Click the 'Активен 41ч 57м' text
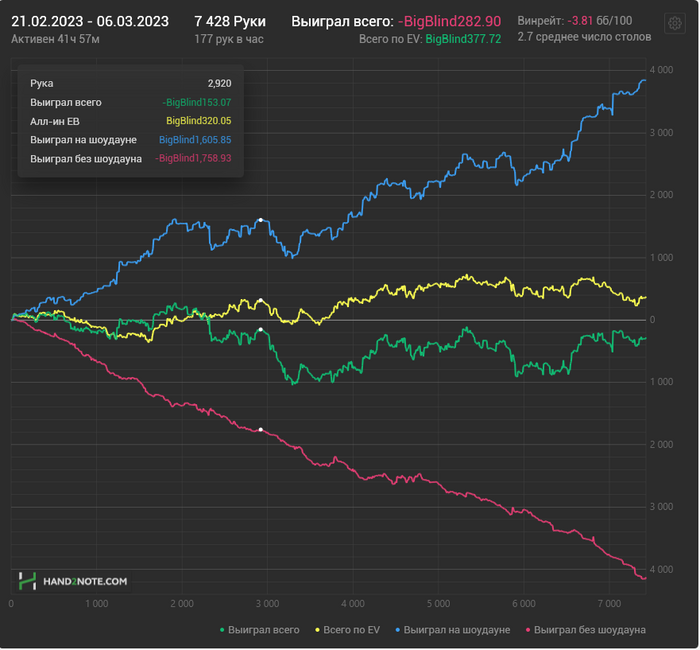The width and height of the screenshot is (700, 650). pyautogui.click(x=55, y=39)
